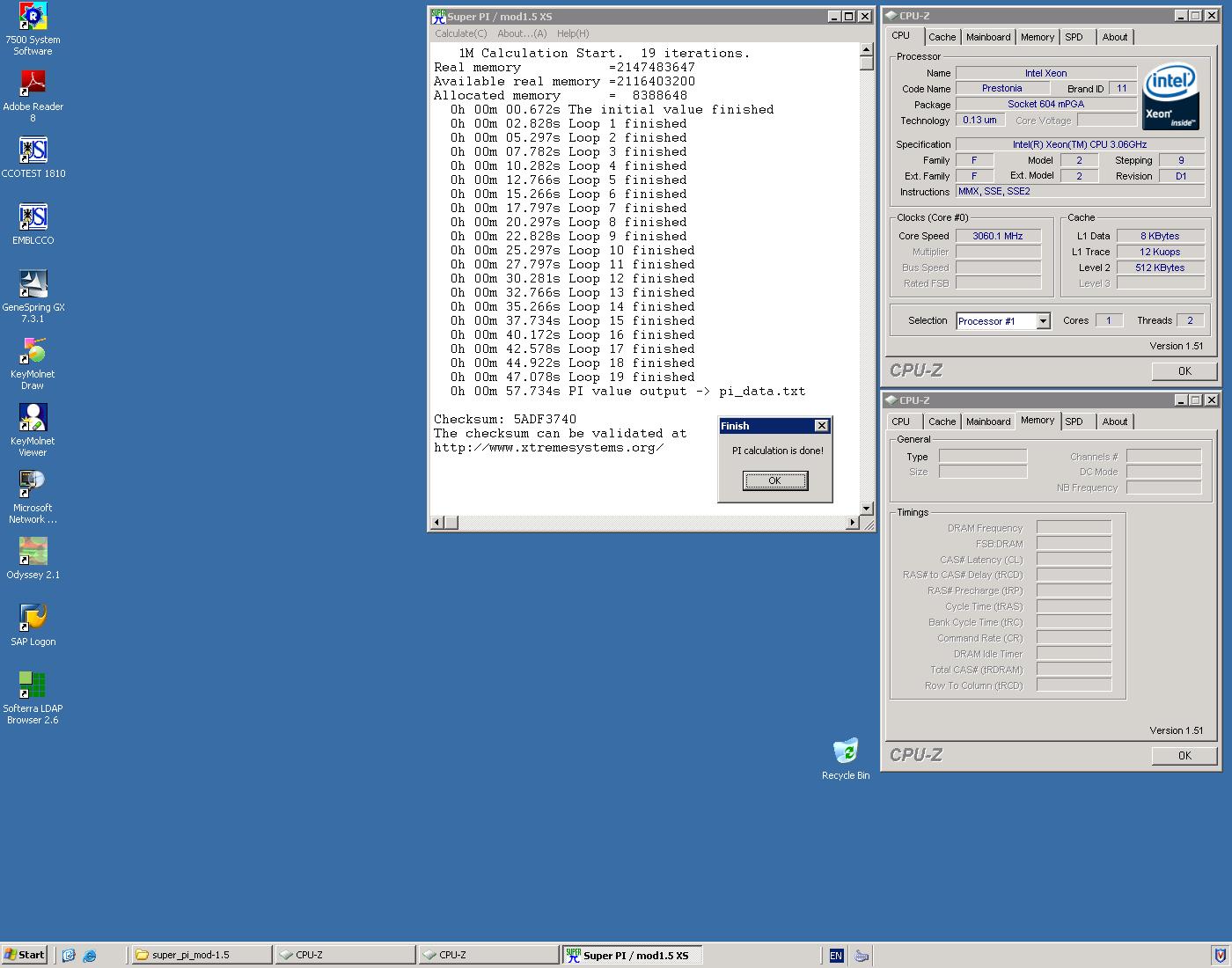Image resolution: width=1232 pixels, height=968 pixels.
Task: Click the Specification Intel Xeon CPU 3.06GHz field
Action: coord(1080,144)
